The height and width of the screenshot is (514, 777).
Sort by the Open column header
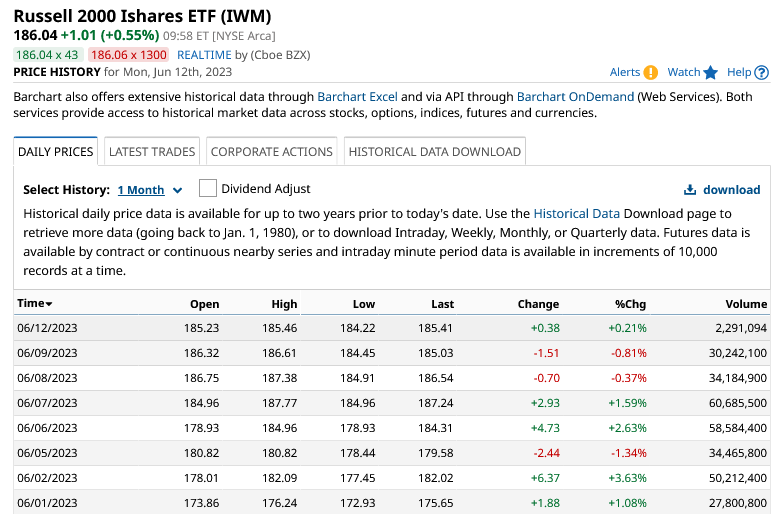click(205, 304)
